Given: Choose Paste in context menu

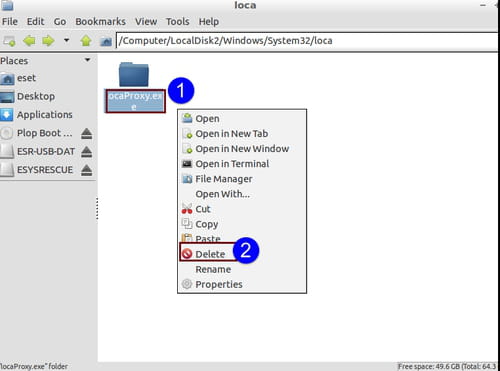Looking at the screenshot, I should pos(242,239).
